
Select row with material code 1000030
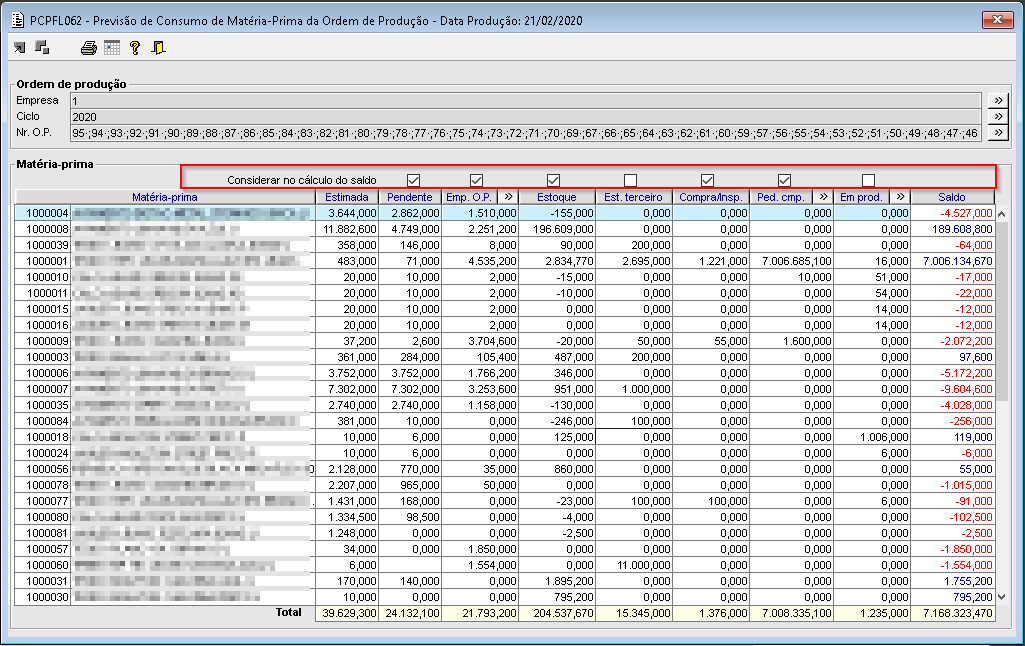coord(505,597)
